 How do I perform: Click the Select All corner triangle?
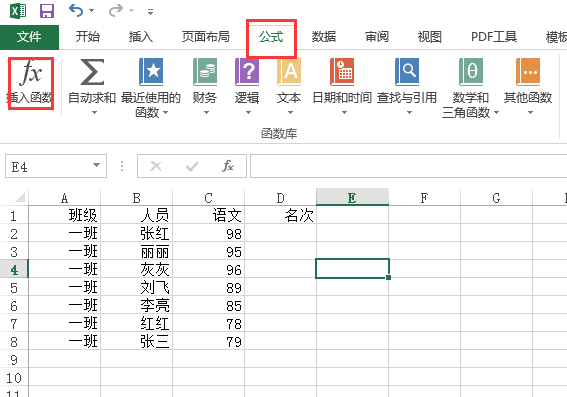pos(20,197)
